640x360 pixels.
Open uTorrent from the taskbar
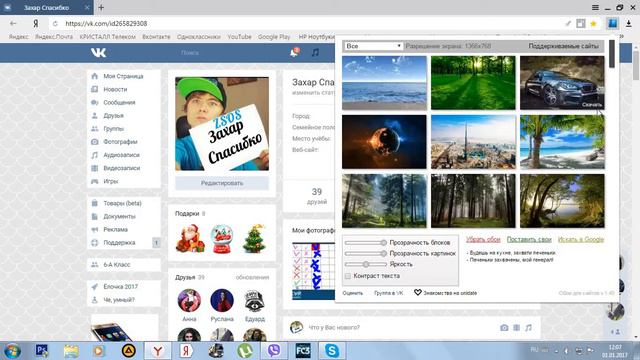(x=245, y=351)
